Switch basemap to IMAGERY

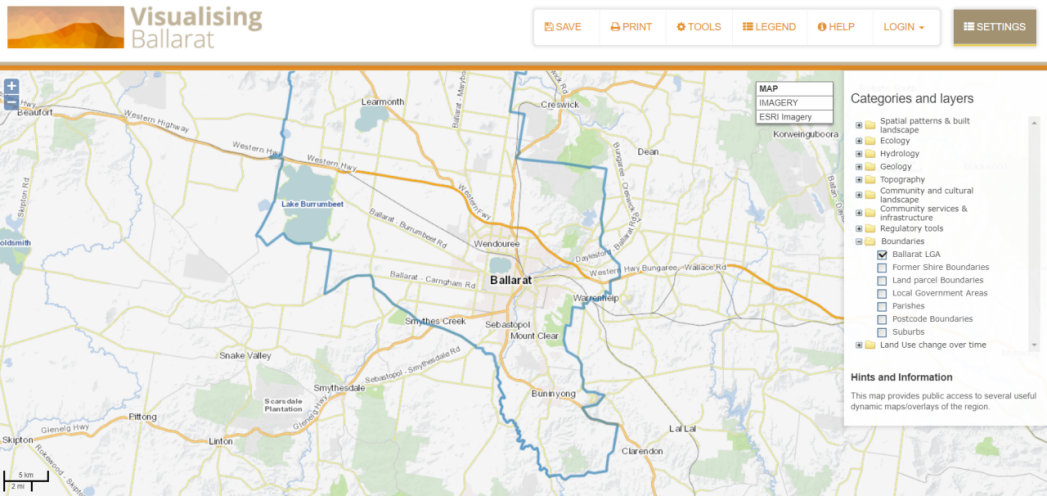tap(795, 103)
